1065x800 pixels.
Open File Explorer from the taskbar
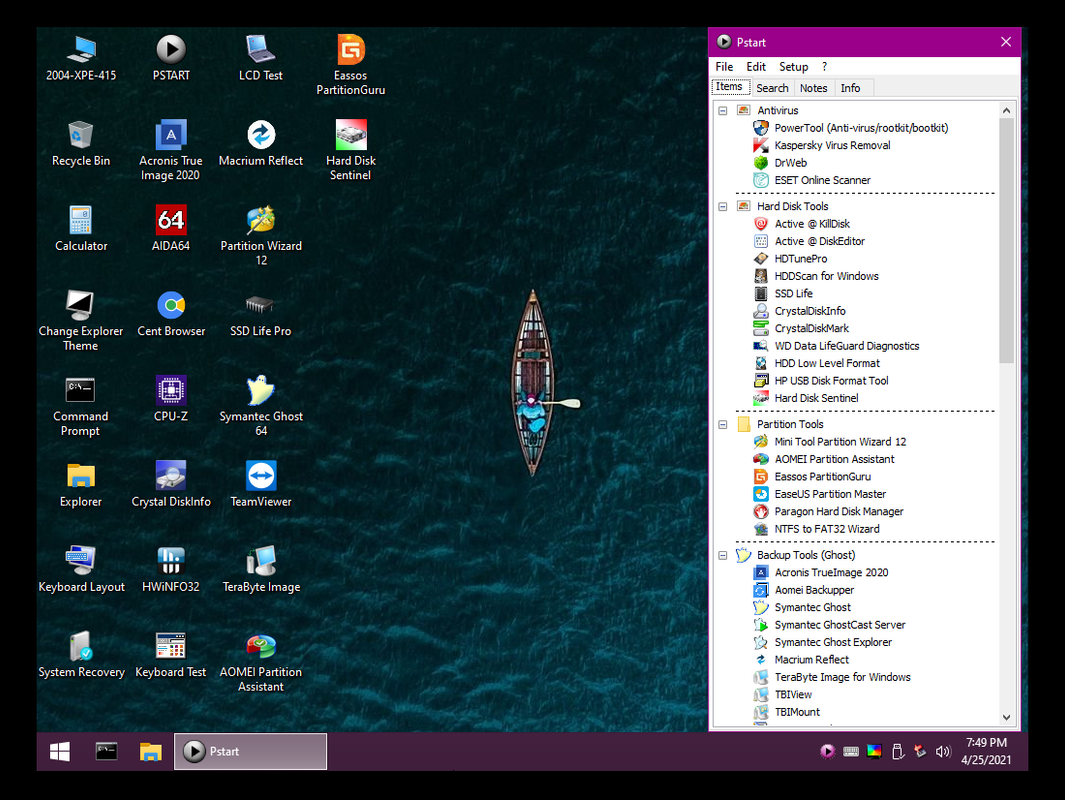click(x=151, y=751)
